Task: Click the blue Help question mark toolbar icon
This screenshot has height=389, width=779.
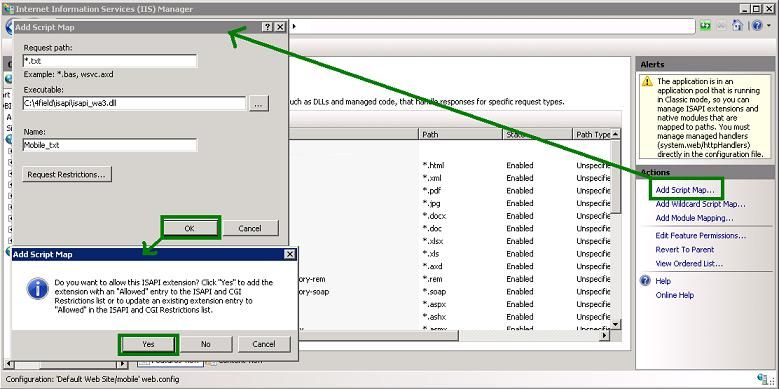Action: tap(757, 26)
